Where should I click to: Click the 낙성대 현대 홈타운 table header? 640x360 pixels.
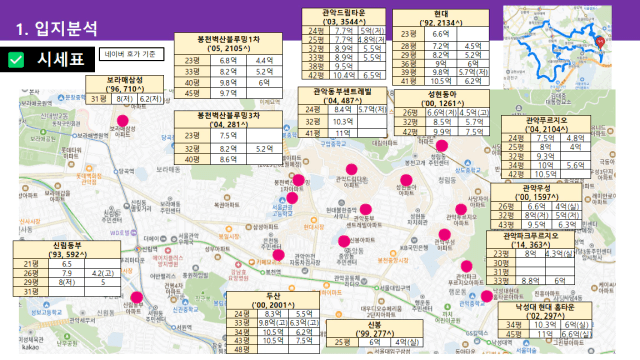click(x=545, y=311)
